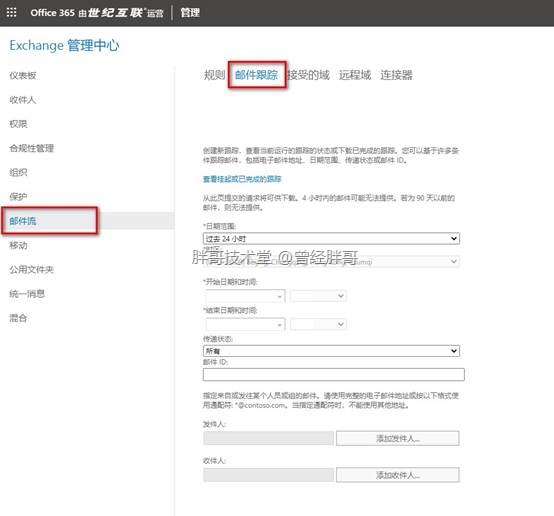Open the 传递状态 dropdown showing 所有
Screen dimensions: 554x516
(x=331, y=351)
